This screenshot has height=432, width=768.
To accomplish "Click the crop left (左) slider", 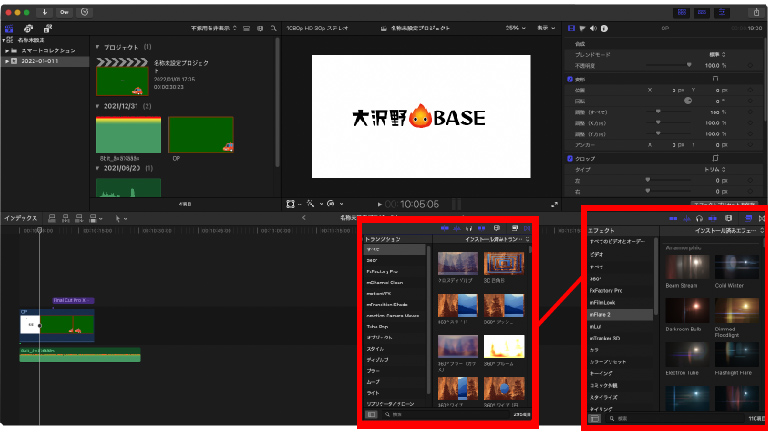I will coord(668,180).
